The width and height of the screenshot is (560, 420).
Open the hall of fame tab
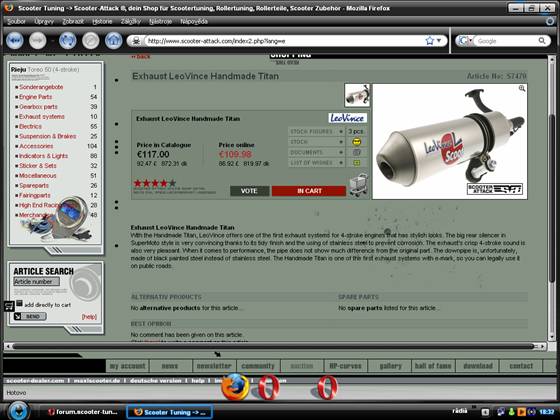pyautogui.click(x=433, y=366)
